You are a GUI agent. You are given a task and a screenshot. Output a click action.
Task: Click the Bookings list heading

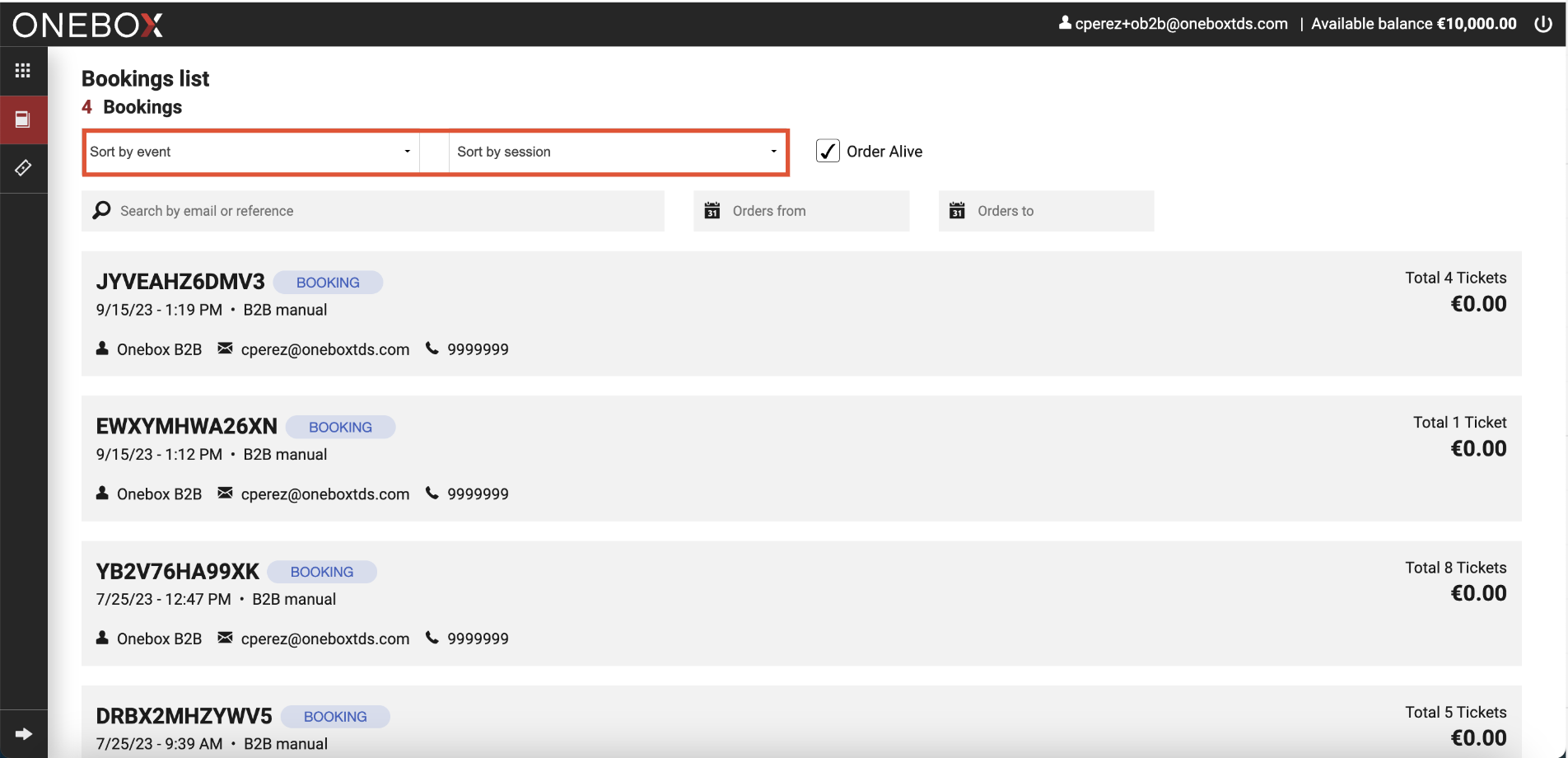click(x=145, y=78)
